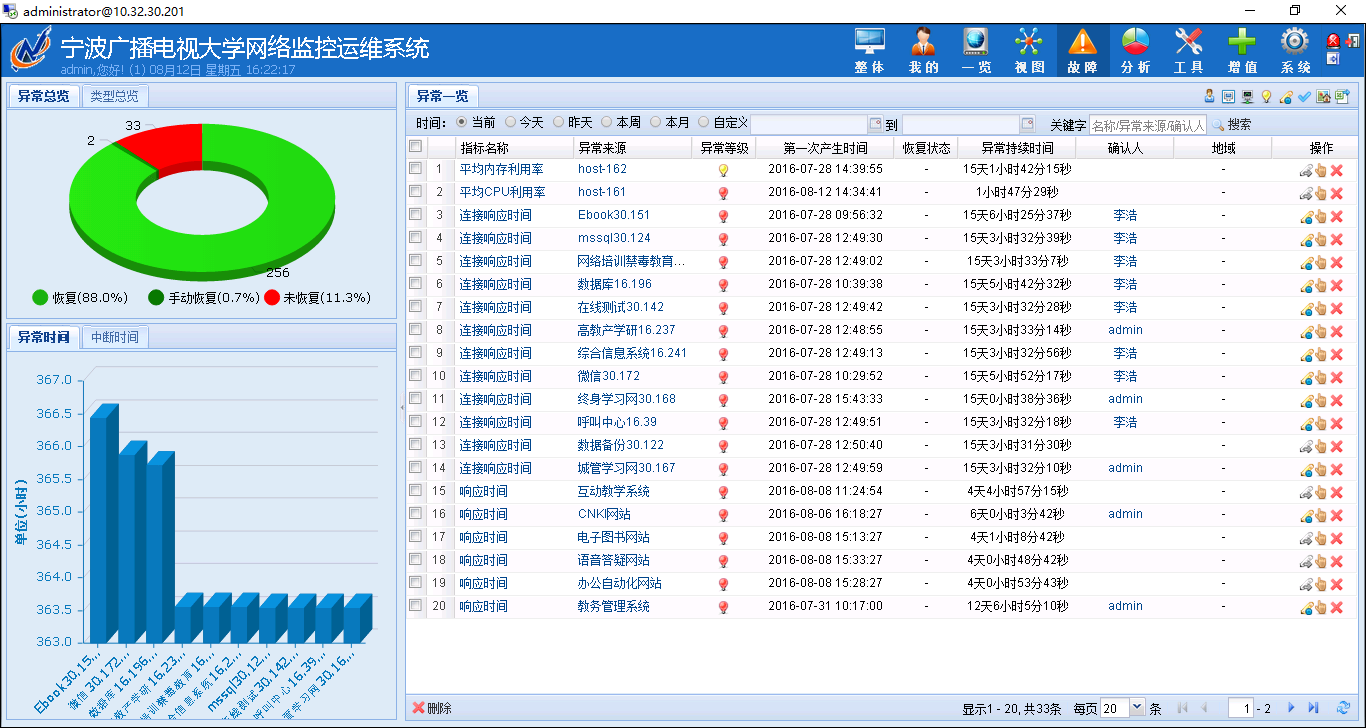Open host-162 source link
1366x728 pixels.
[x=602, y=170]
